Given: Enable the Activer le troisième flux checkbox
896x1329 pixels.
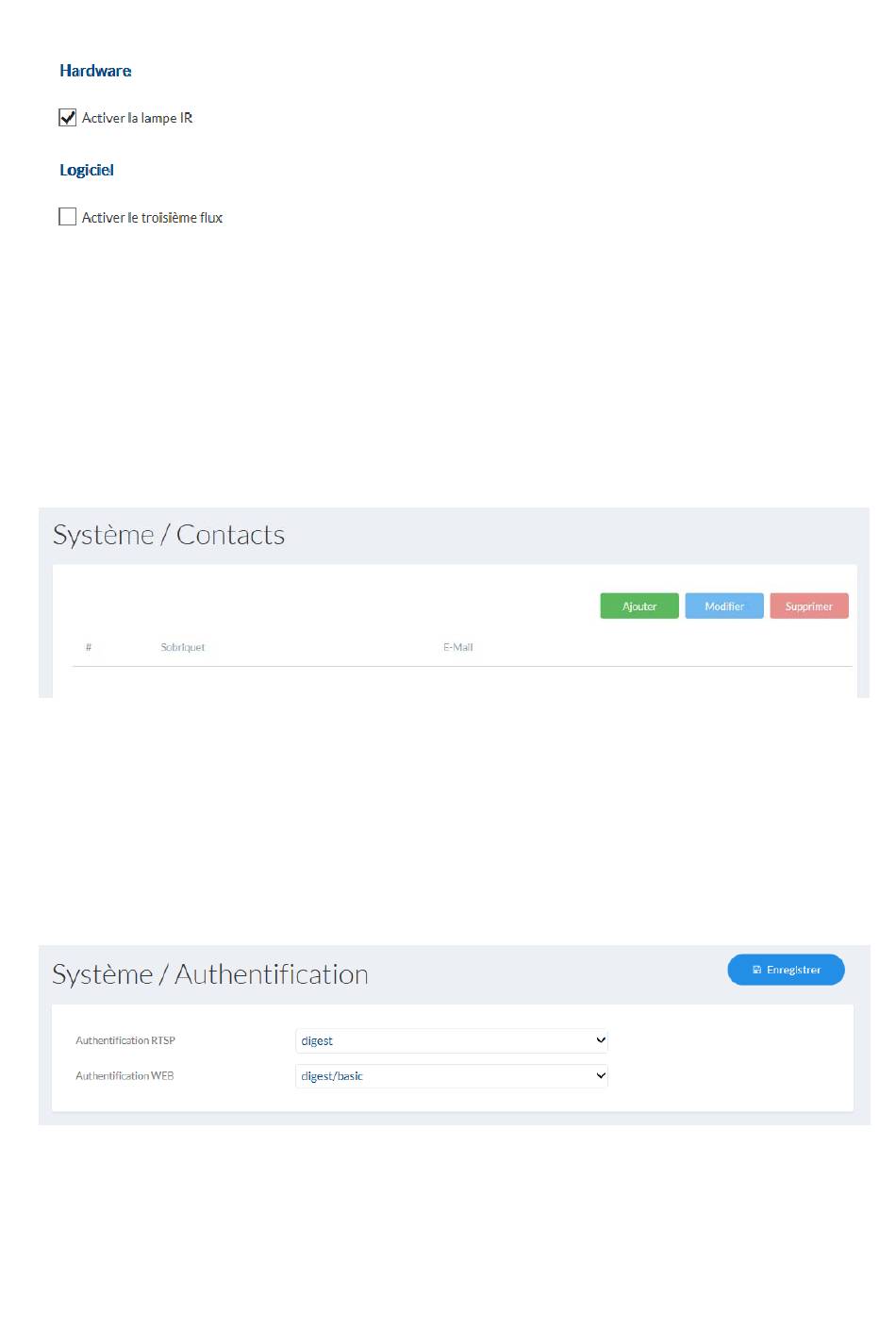Looking at the screenshot, I should point(68,217).
